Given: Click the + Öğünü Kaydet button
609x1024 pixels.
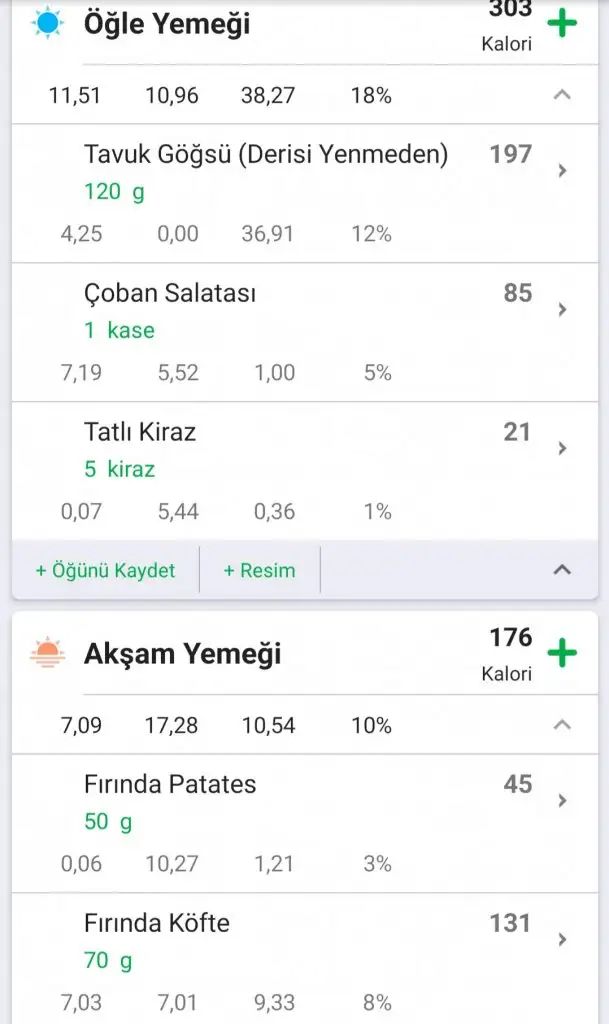Looking at the screenshot, I should [105, 570].
